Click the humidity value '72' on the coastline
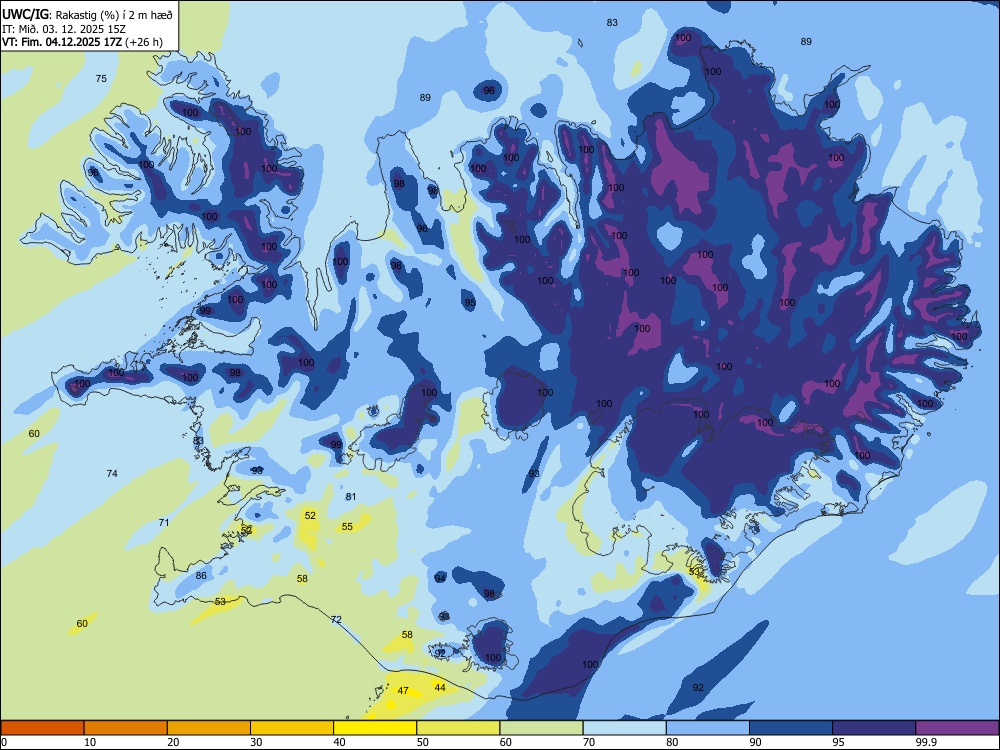 337,619
